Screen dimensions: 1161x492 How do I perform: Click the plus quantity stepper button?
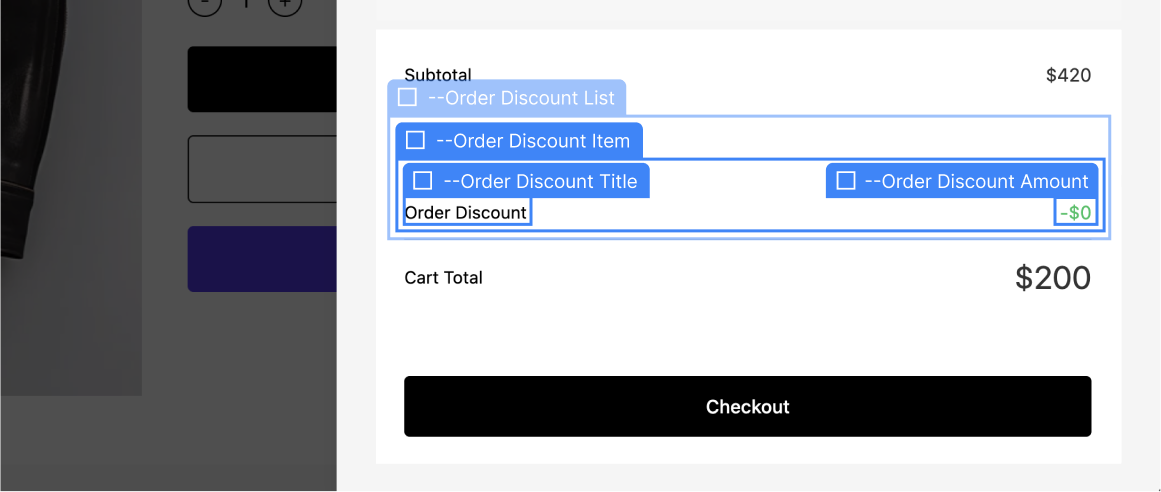(284, 6)
